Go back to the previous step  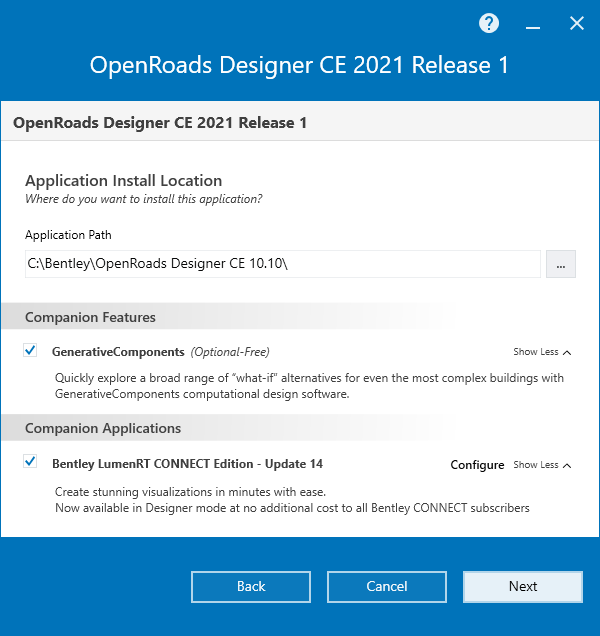click(251, 587)
